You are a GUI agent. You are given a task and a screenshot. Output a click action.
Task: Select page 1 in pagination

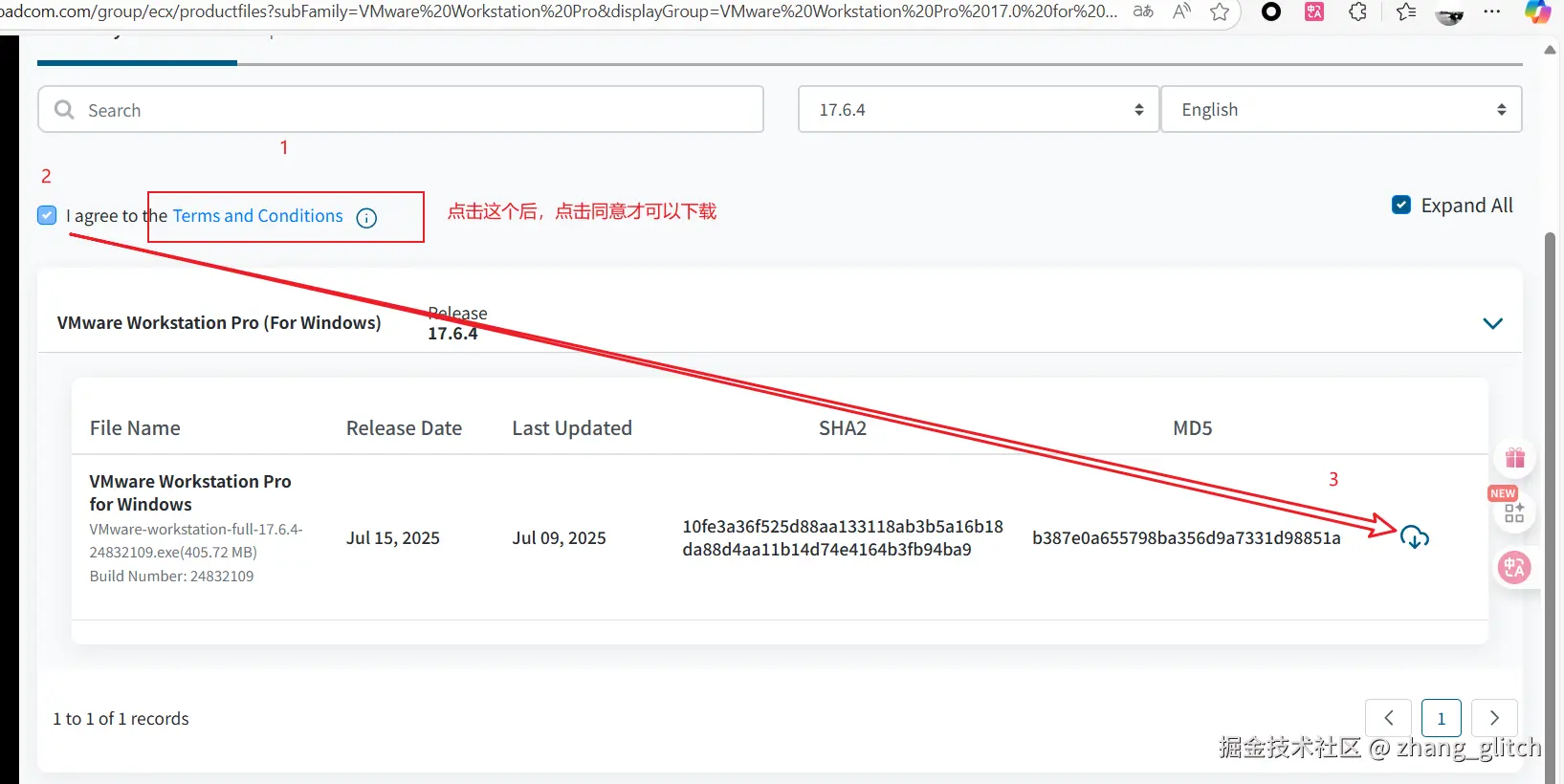[1442, 718]
